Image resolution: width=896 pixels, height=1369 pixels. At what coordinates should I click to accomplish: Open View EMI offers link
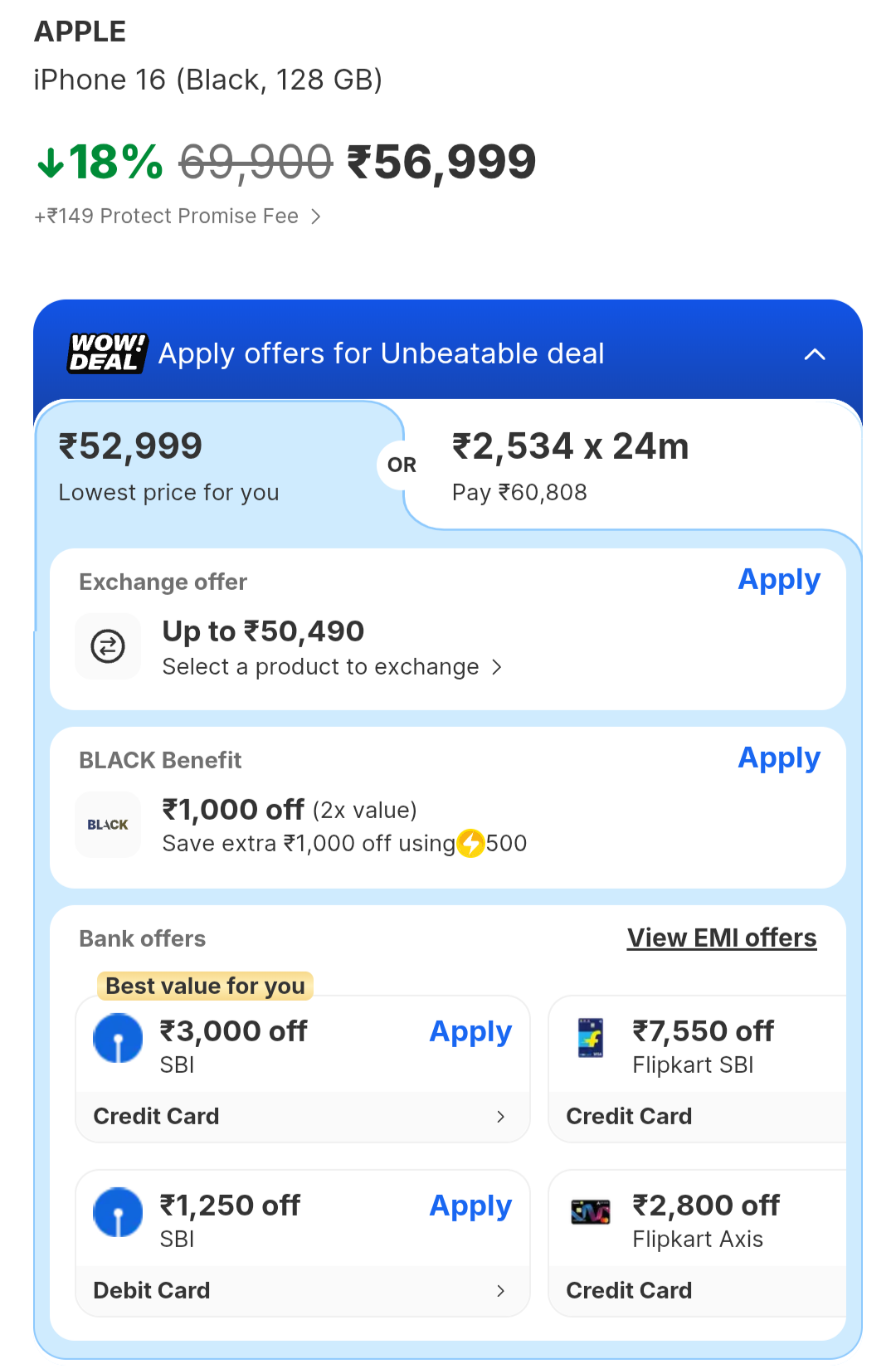click(x=721, y=938)
